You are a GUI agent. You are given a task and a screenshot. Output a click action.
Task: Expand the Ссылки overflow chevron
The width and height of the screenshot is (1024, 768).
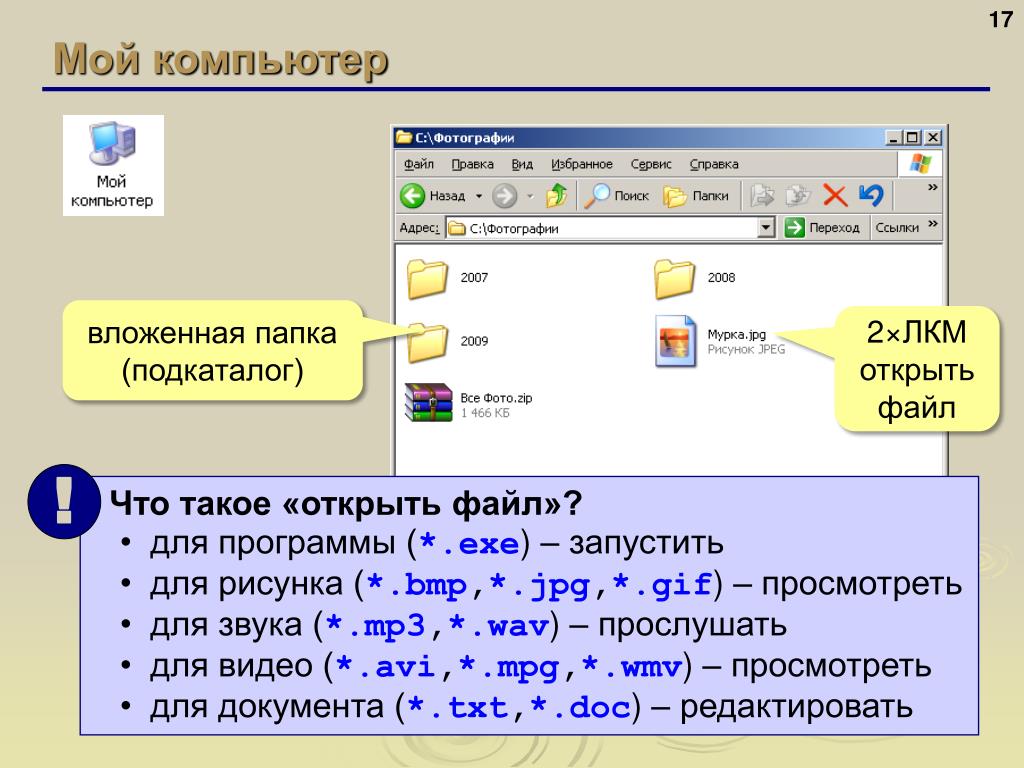[x=933, y=224]
